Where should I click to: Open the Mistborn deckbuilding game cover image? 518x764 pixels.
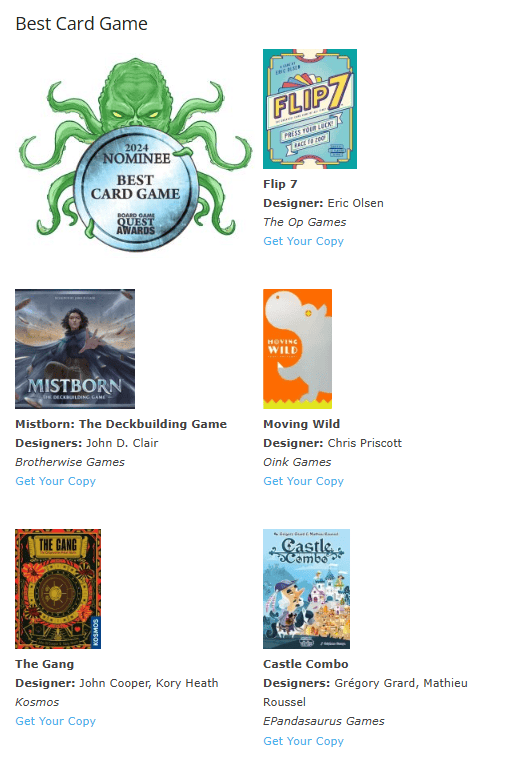click(75, 349)
